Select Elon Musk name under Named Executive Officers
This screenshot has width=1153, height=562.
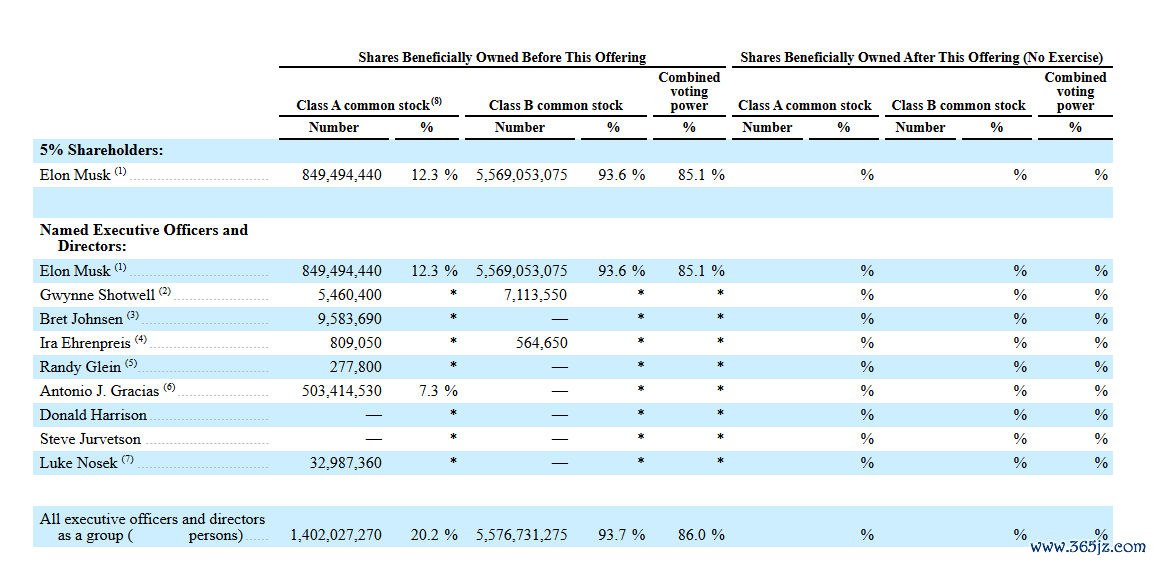[83, 271]
